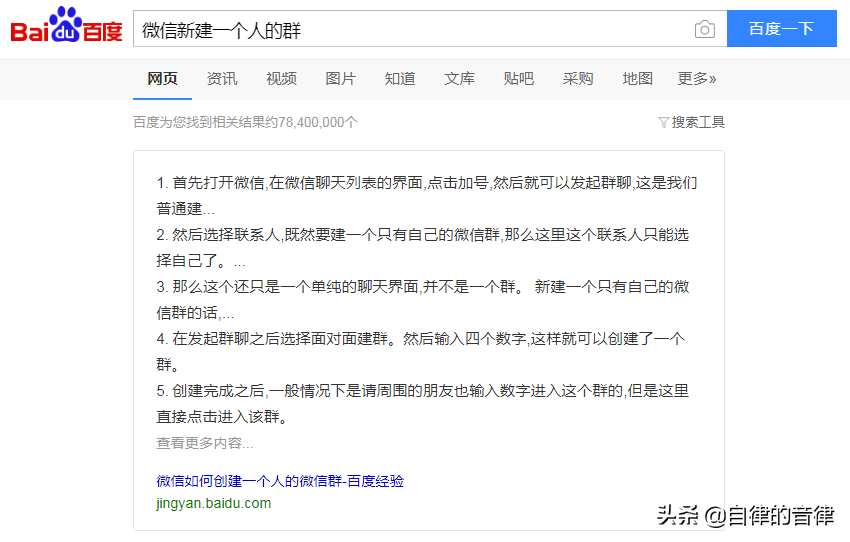Open the 图片 tab
The width and height of the screenshot is (850, 542).
click(x=340, y=79)
